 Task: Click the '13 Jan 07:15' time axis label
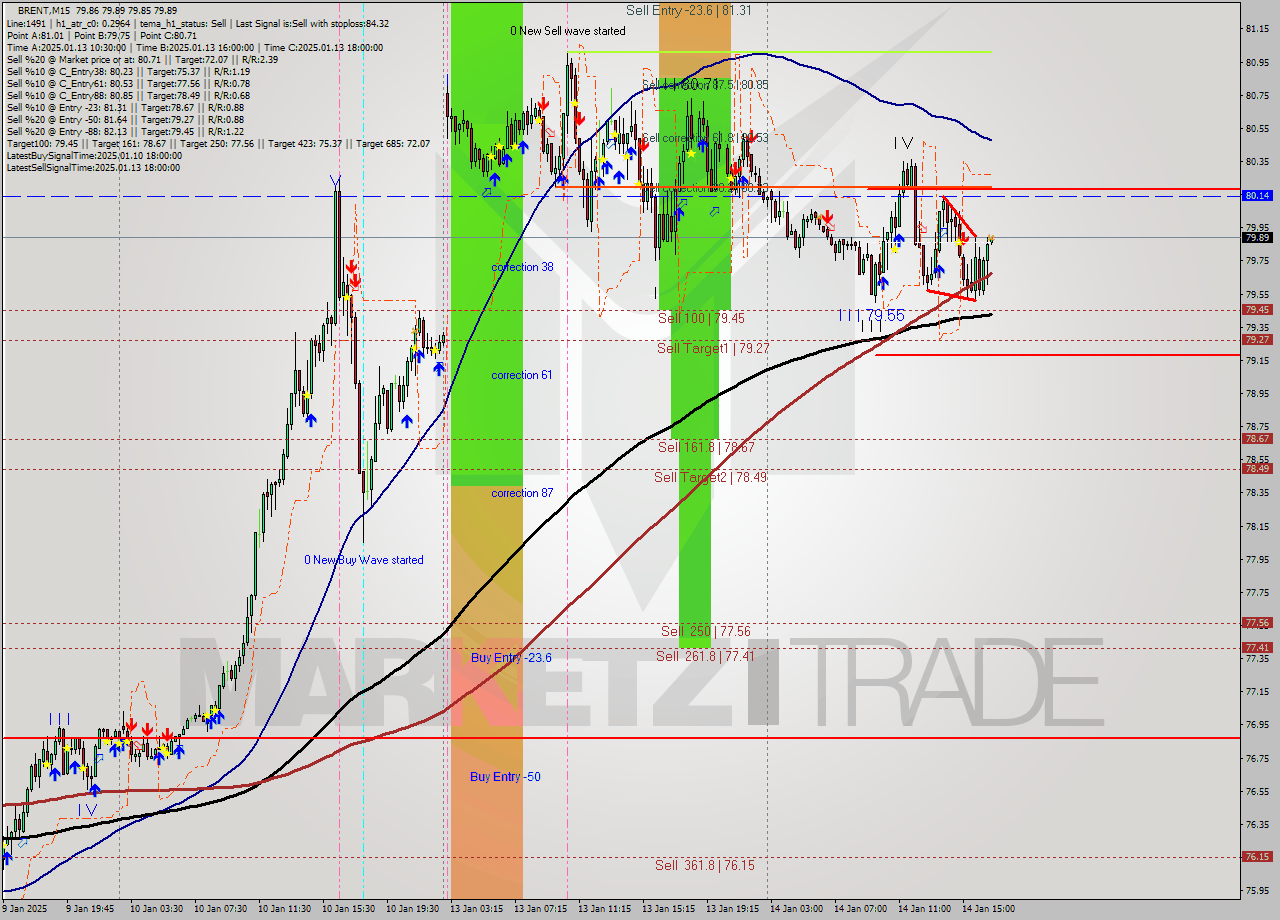541,909
